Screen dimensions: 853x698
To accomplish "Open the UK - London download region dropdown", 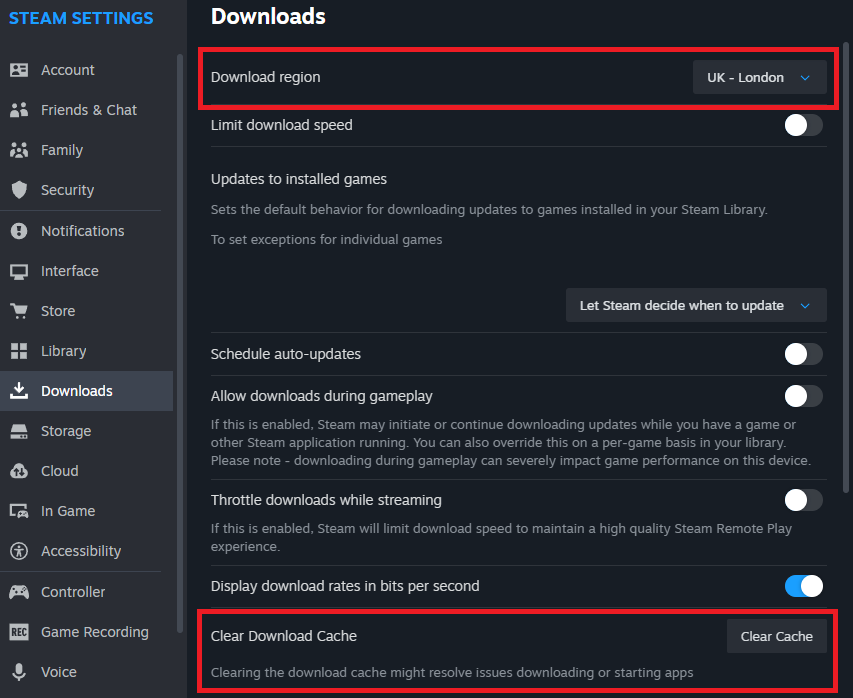I will [x=759, y=77].
